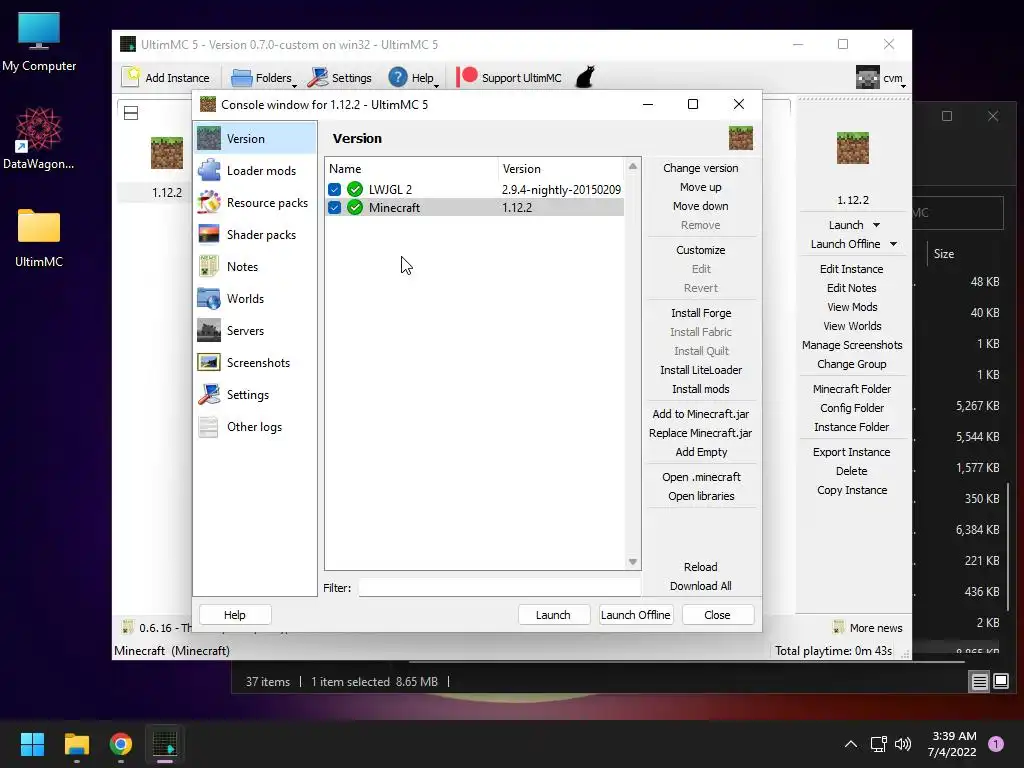
Task: Open the Notes page
Action: click(255, 266)
